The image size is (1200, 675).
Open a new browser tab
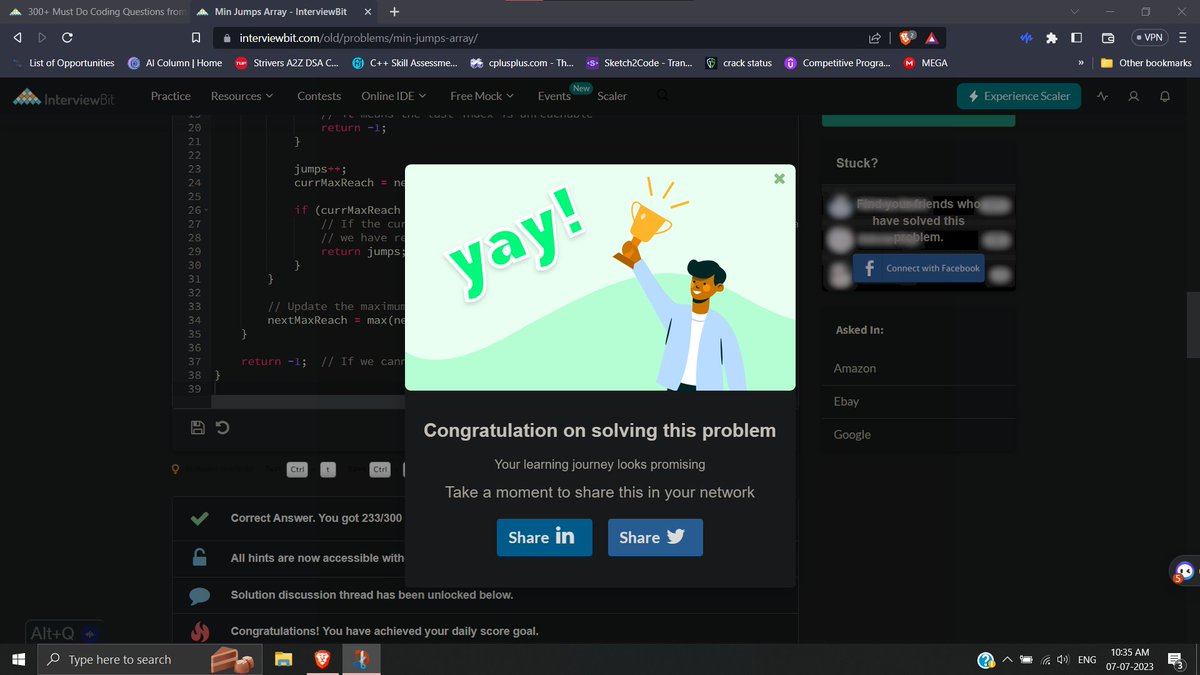(x=394, y=12)
